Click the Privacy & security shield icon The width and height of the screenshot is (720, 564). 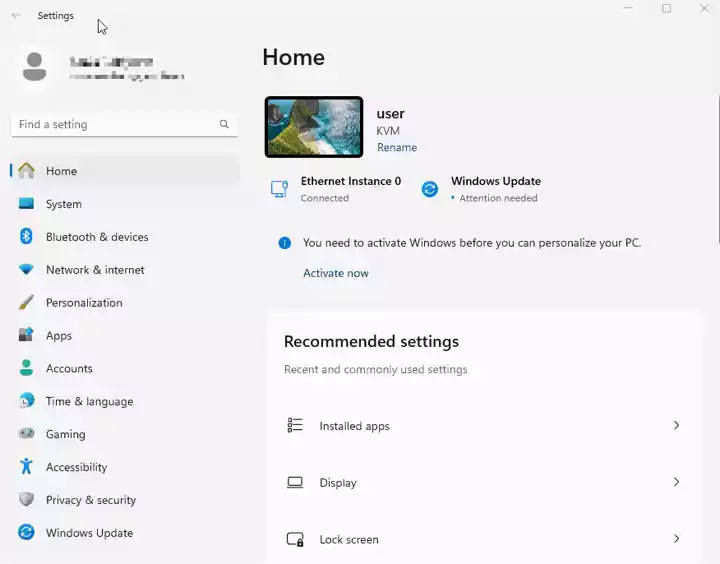26,499
